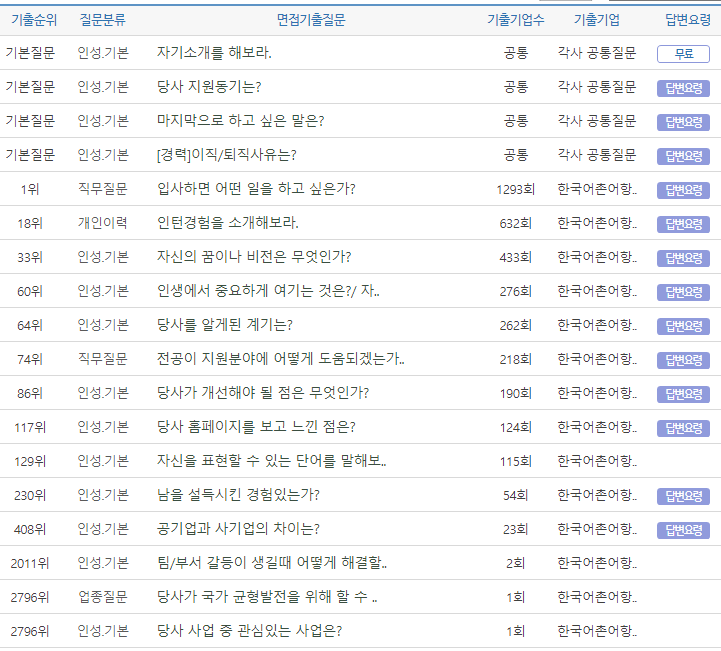Select question 당사가 개선해야 될 점은 무엇인가?
The width and height of the screenshot is (721, 651).
(263, 393)
